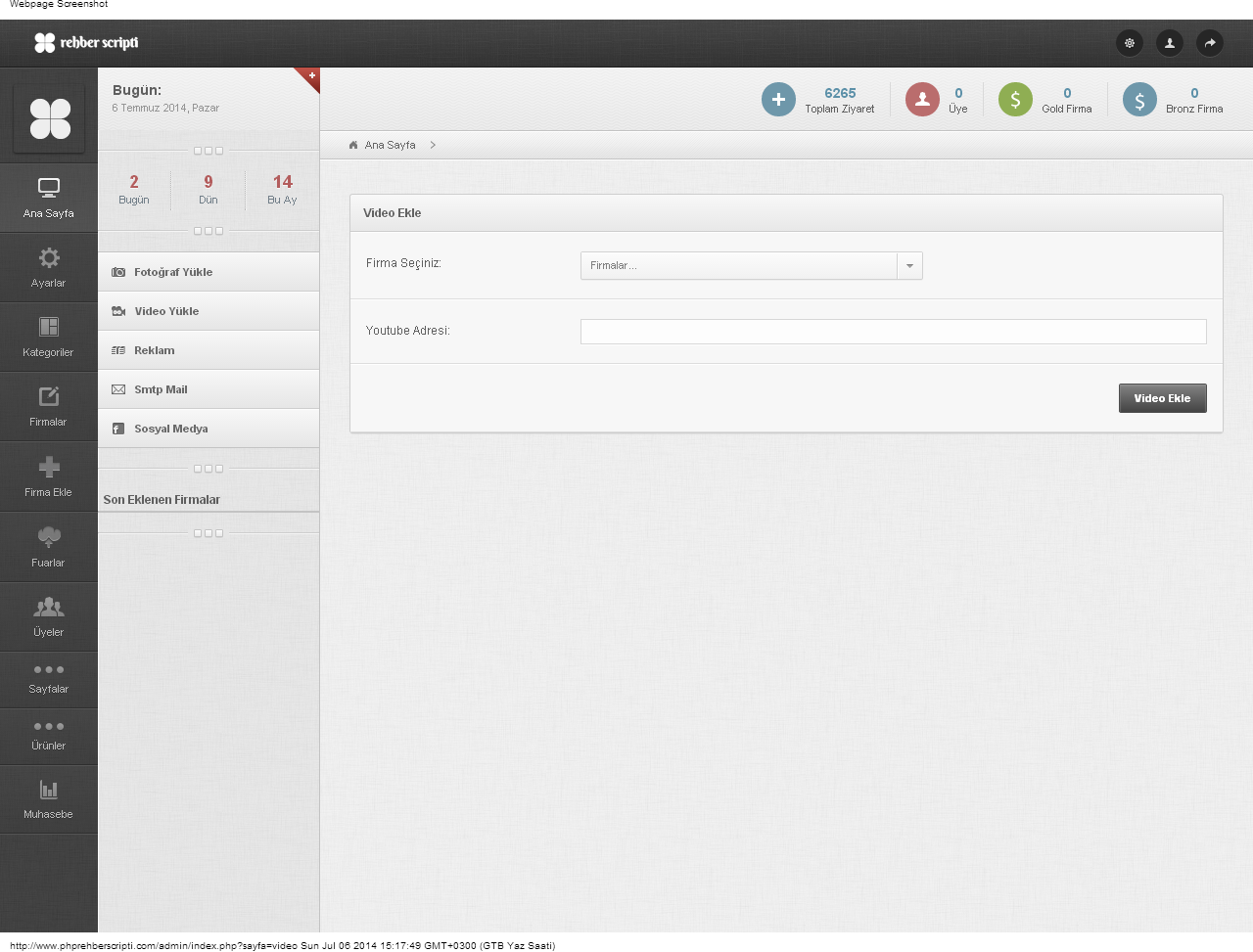Click the Facebook icon beside Sosyal Medya
The height and width of the screenshot is (952, 1253).
point(117,429)
